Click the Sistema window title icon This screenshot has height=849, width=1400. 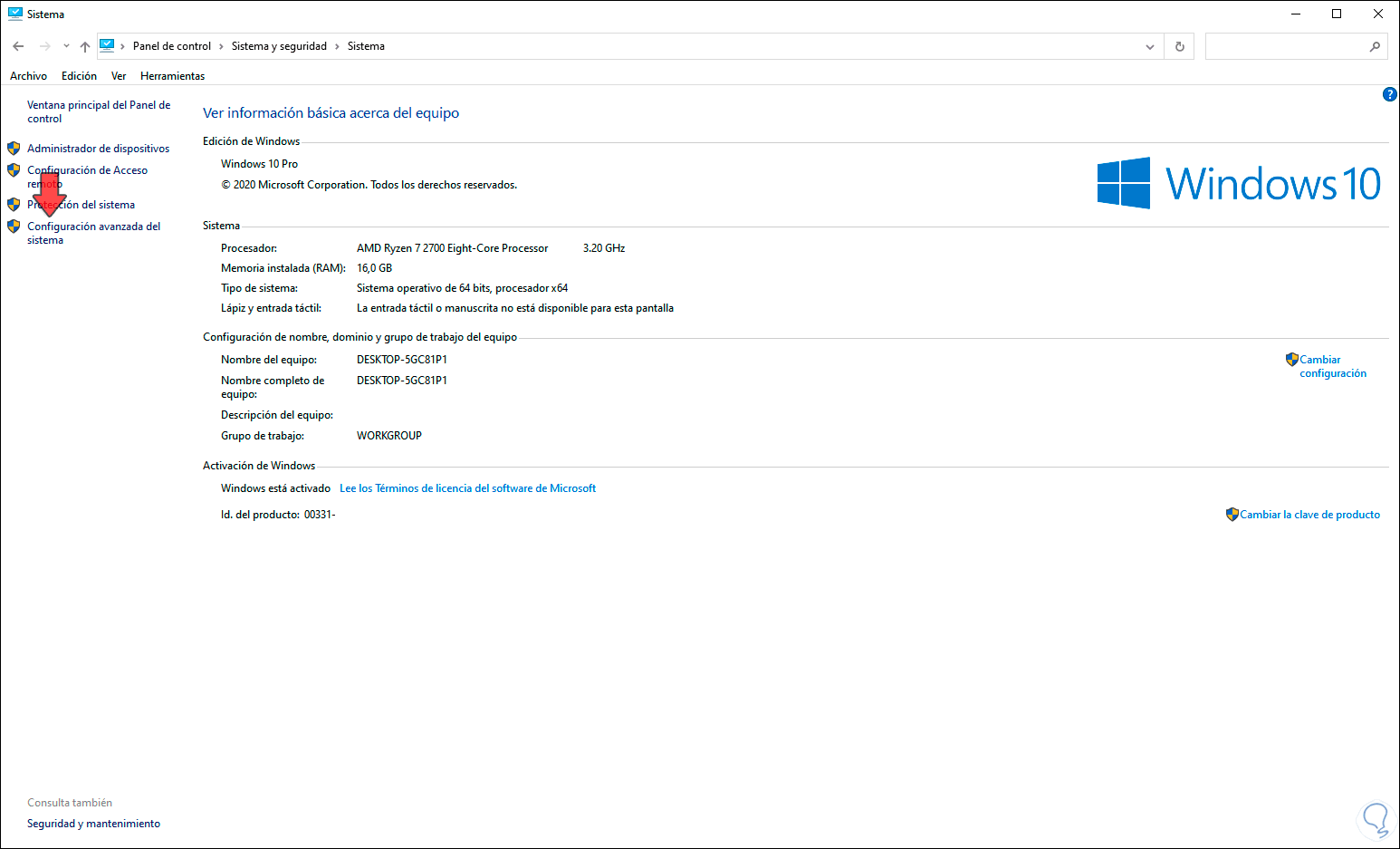click(x=14, y=14)
